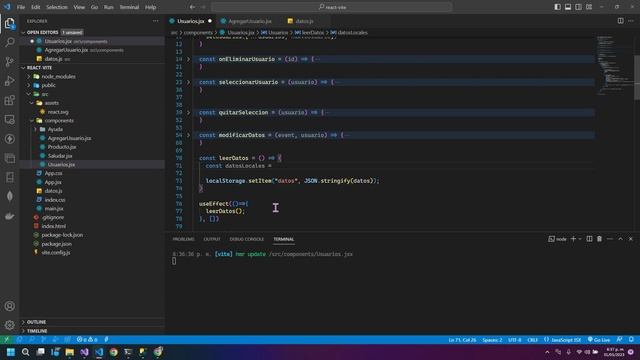Go back with the navigation arrow
Viewport: 640px width, 360px height.
tap(192, 7)
